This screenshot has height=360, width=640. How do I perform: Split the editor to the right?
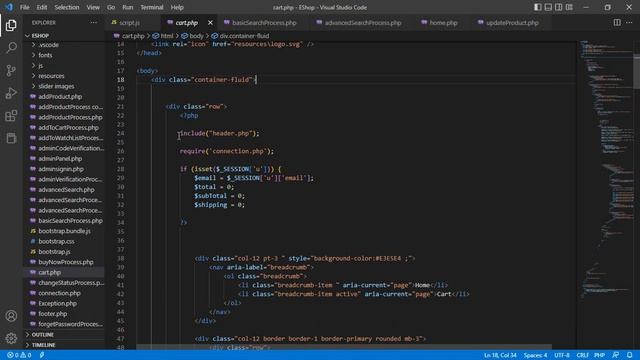(x=617, y=23)
